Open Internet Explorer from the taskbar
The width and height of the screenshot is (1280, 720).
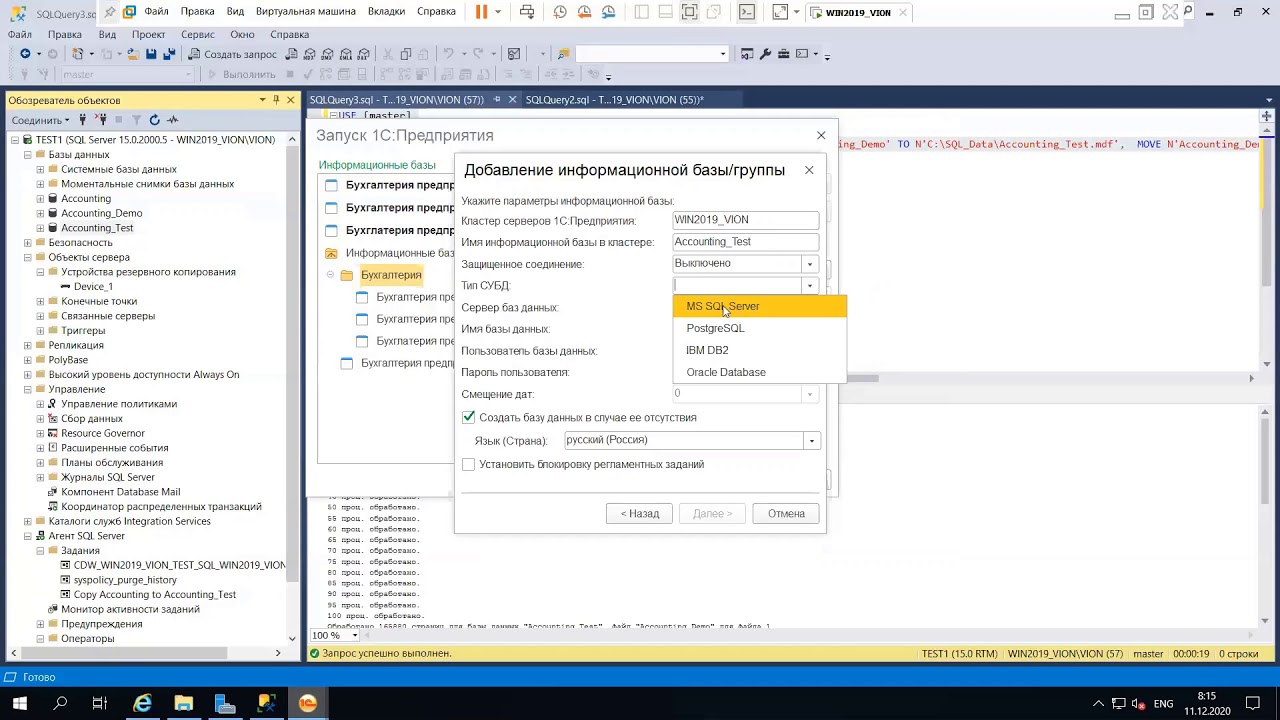pos(143,704)
